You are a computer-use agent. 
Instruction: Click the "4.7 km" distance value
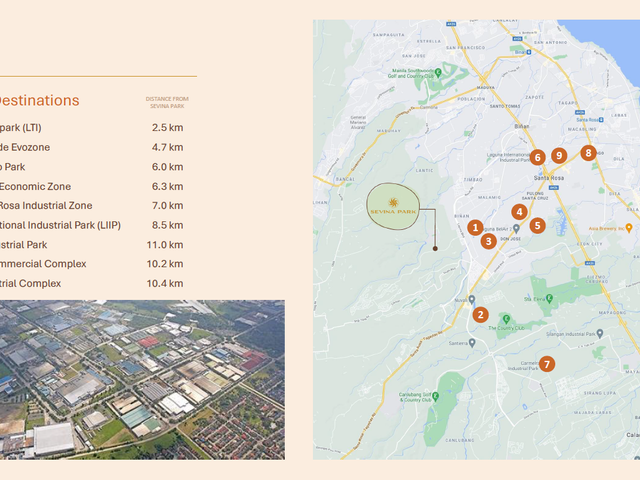click(x=167, y=147)
